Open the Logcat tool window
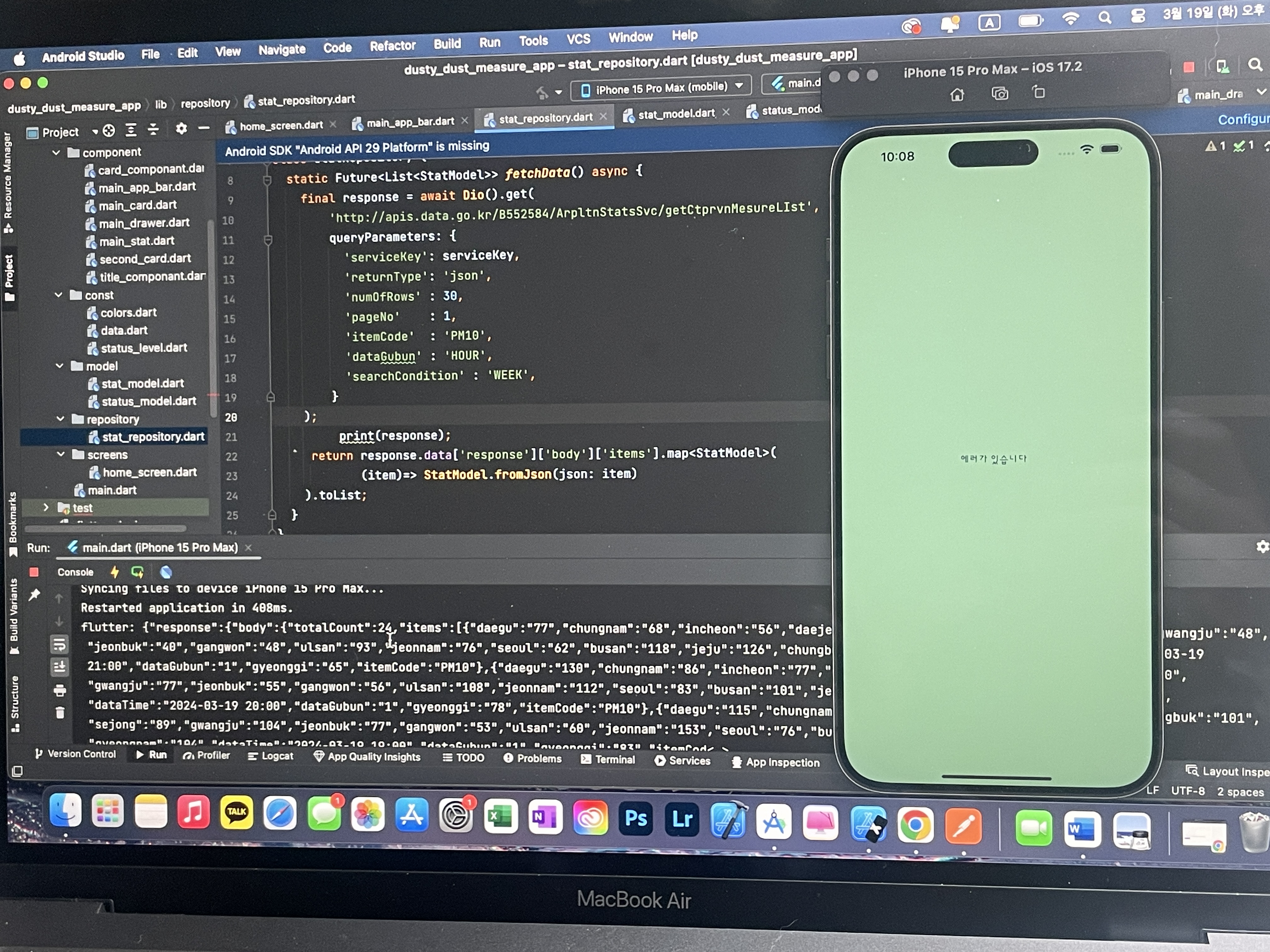The height and width of the screenshot is (952, 1270). (x=271, y=756)
